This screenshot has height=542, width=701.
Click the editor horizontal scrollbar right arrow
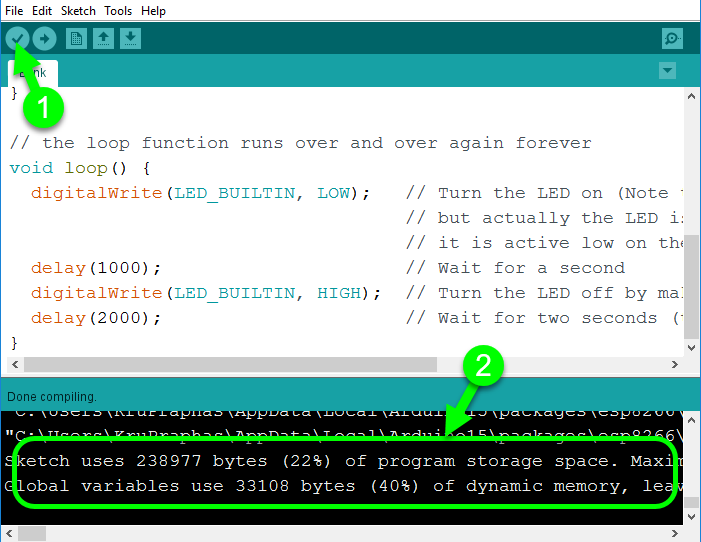[675, 364]
